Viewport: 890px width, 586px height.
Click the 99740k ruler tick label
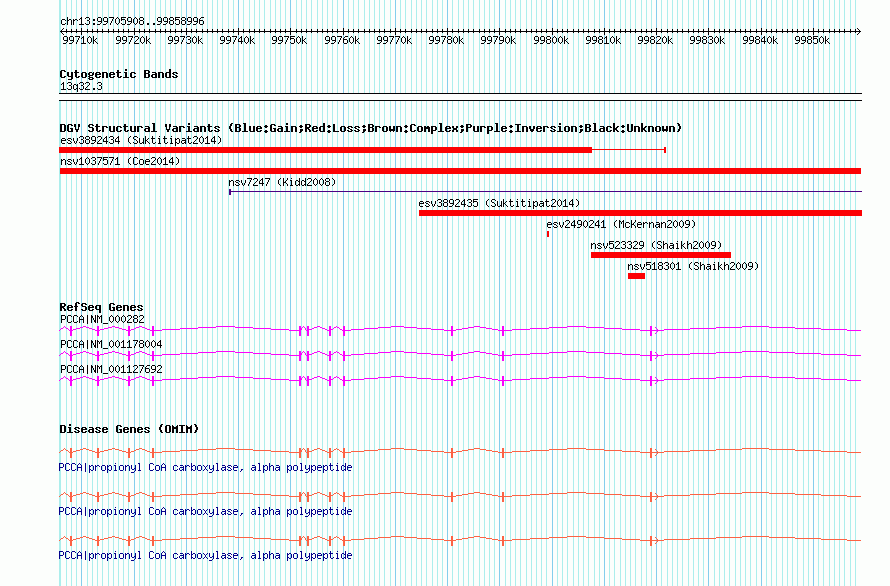pyautogui.click(x=237, y=40)
